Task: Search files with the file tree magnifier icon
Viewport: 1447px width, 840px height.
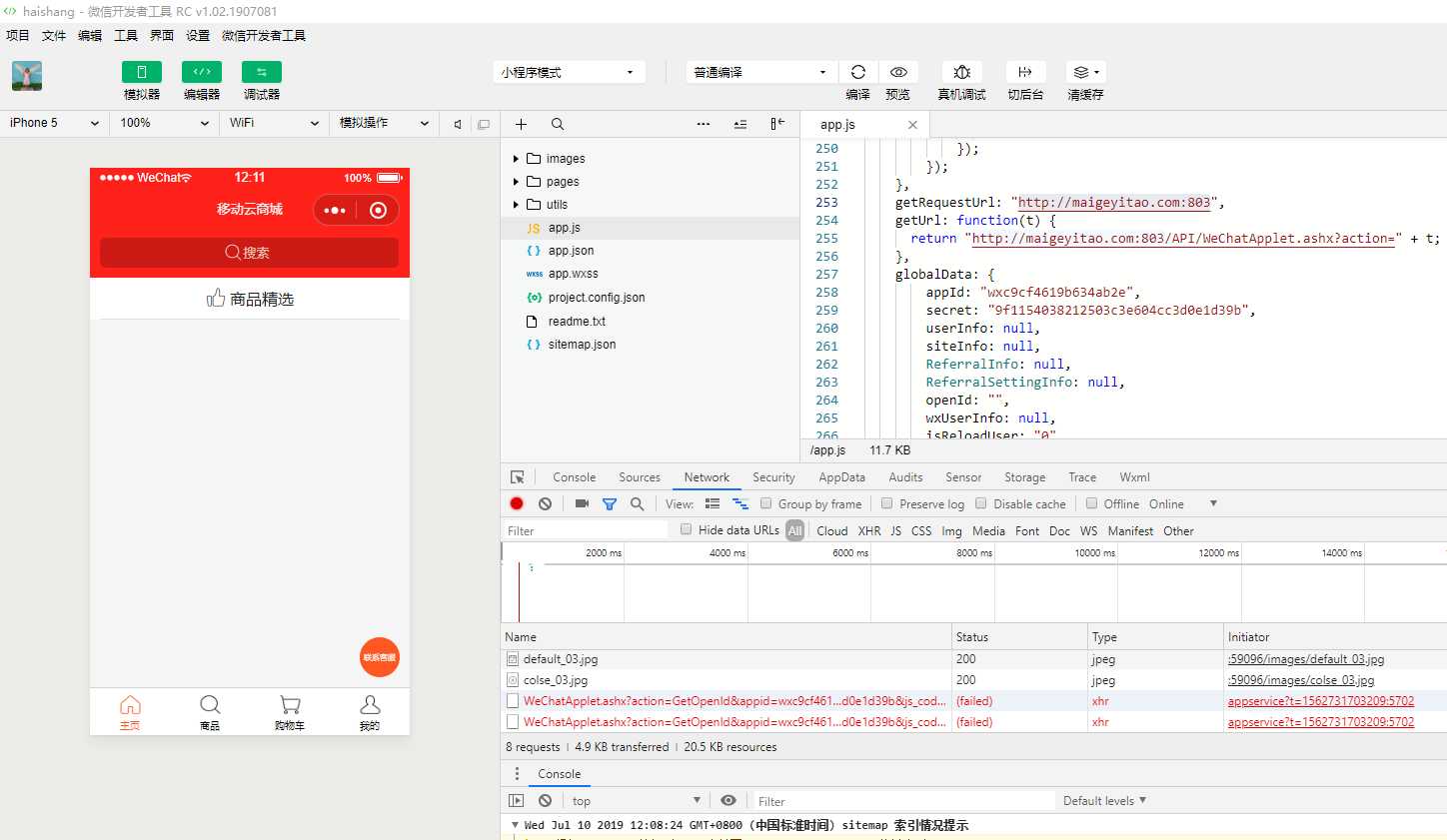Action: 558,124
